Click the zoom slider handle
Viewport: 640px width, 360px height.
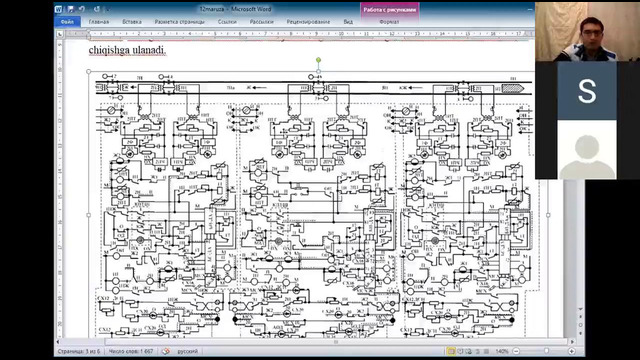tap(547, 351)
